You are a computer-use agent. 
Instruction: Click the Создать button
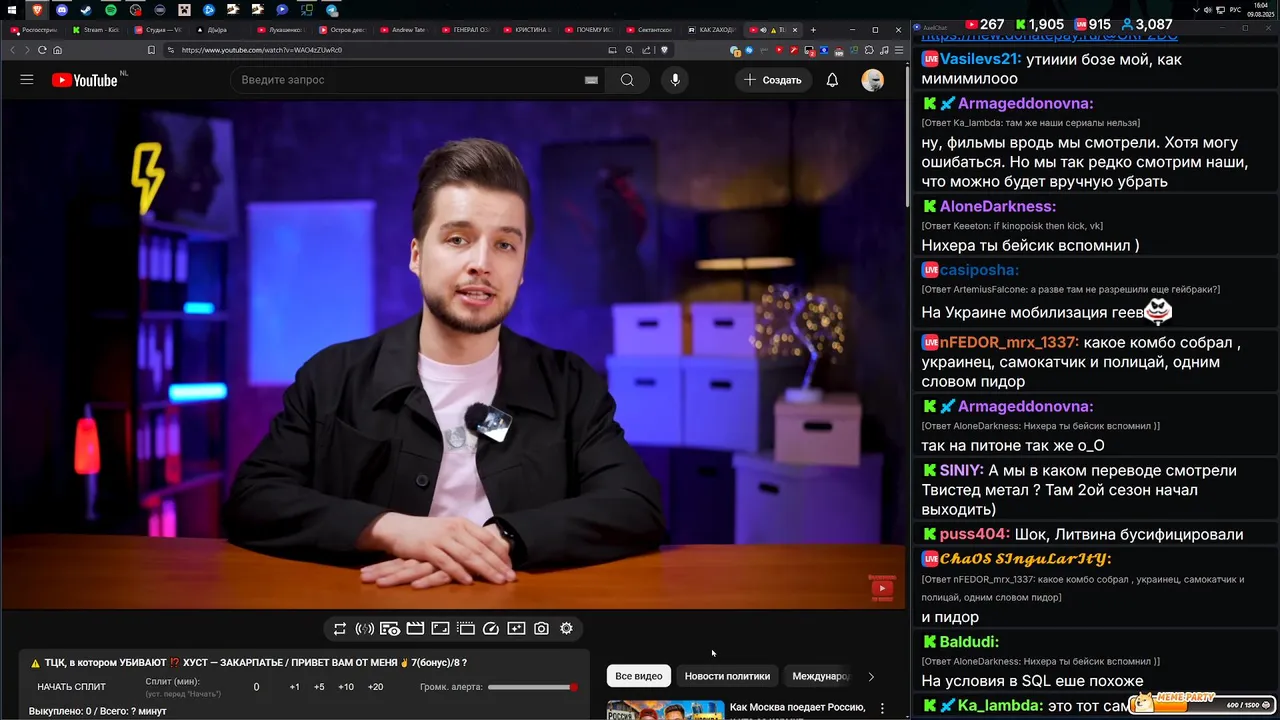(x=772, y=80)
